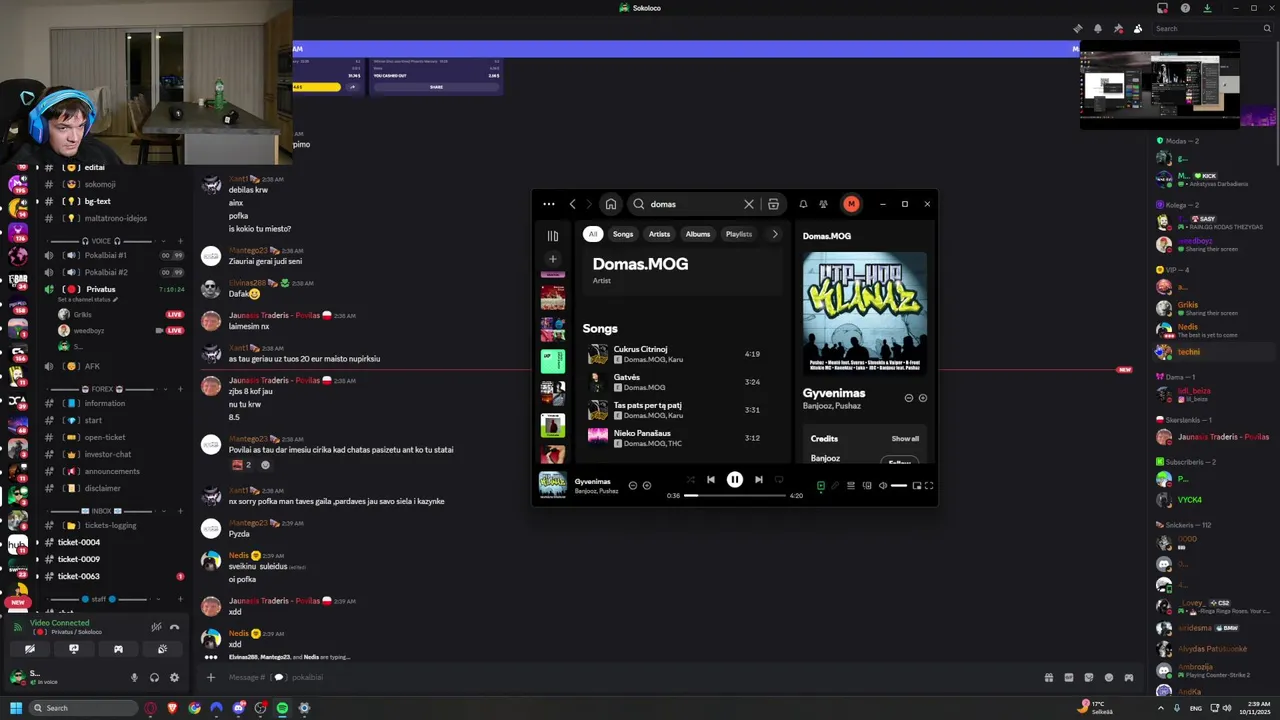Disconnect from the Discord voice call
1280x720 pixels.
coord(174,628)
